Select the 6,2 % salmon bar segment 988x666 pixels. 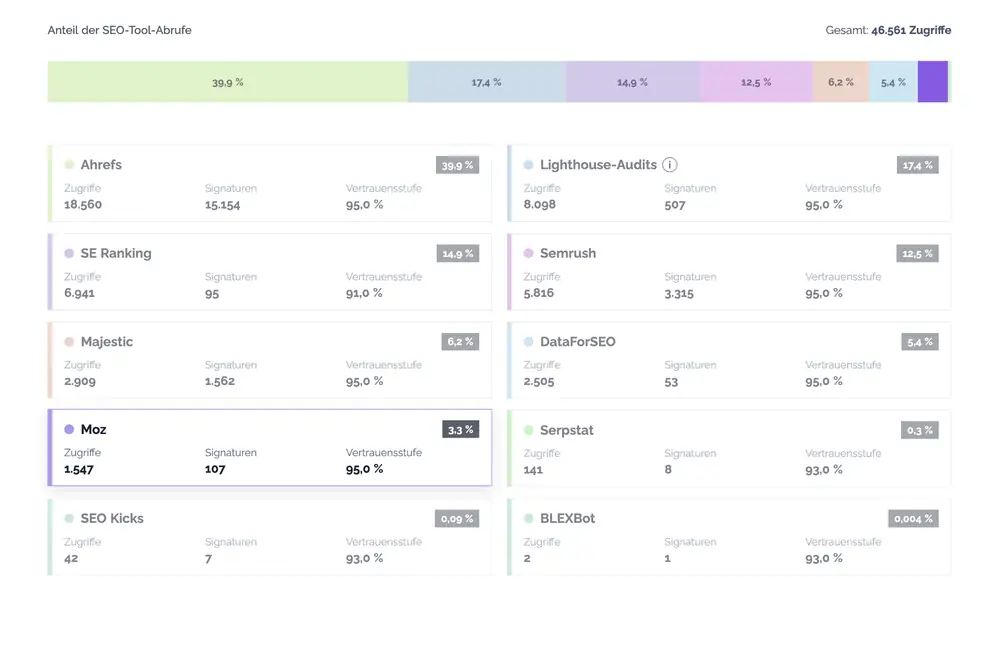pos(841,82)
